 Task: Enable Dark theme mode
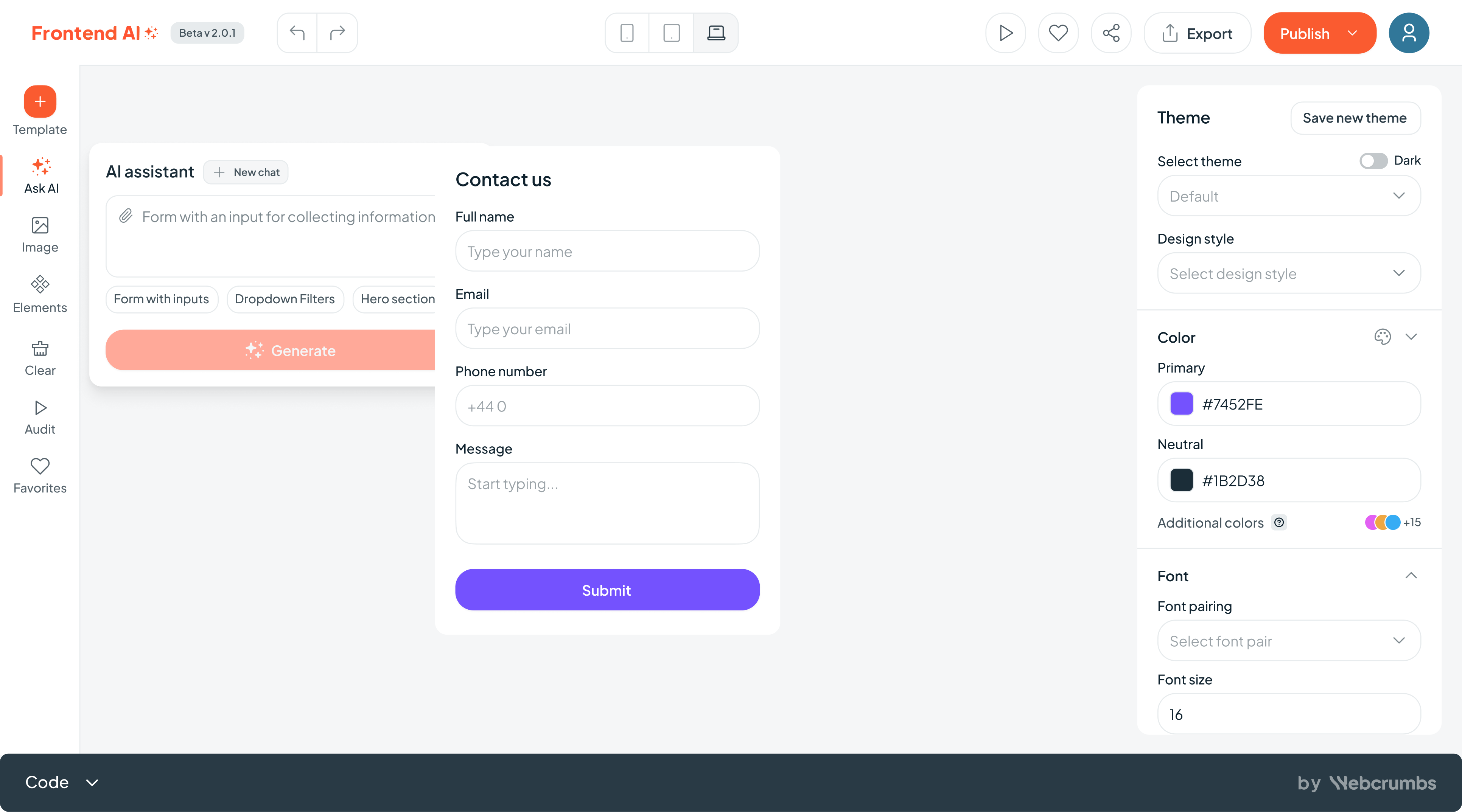click(x=1372, y=161)
